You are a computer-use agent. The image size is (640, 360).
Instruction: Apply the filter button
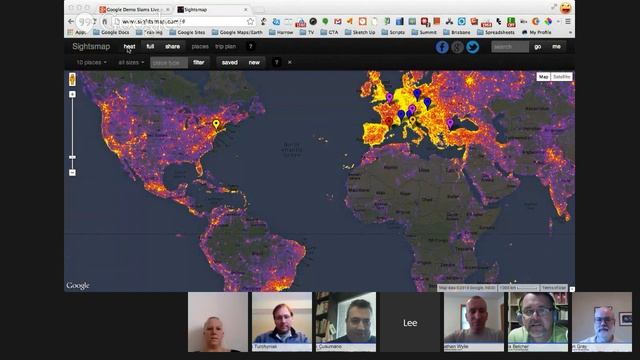199,62
